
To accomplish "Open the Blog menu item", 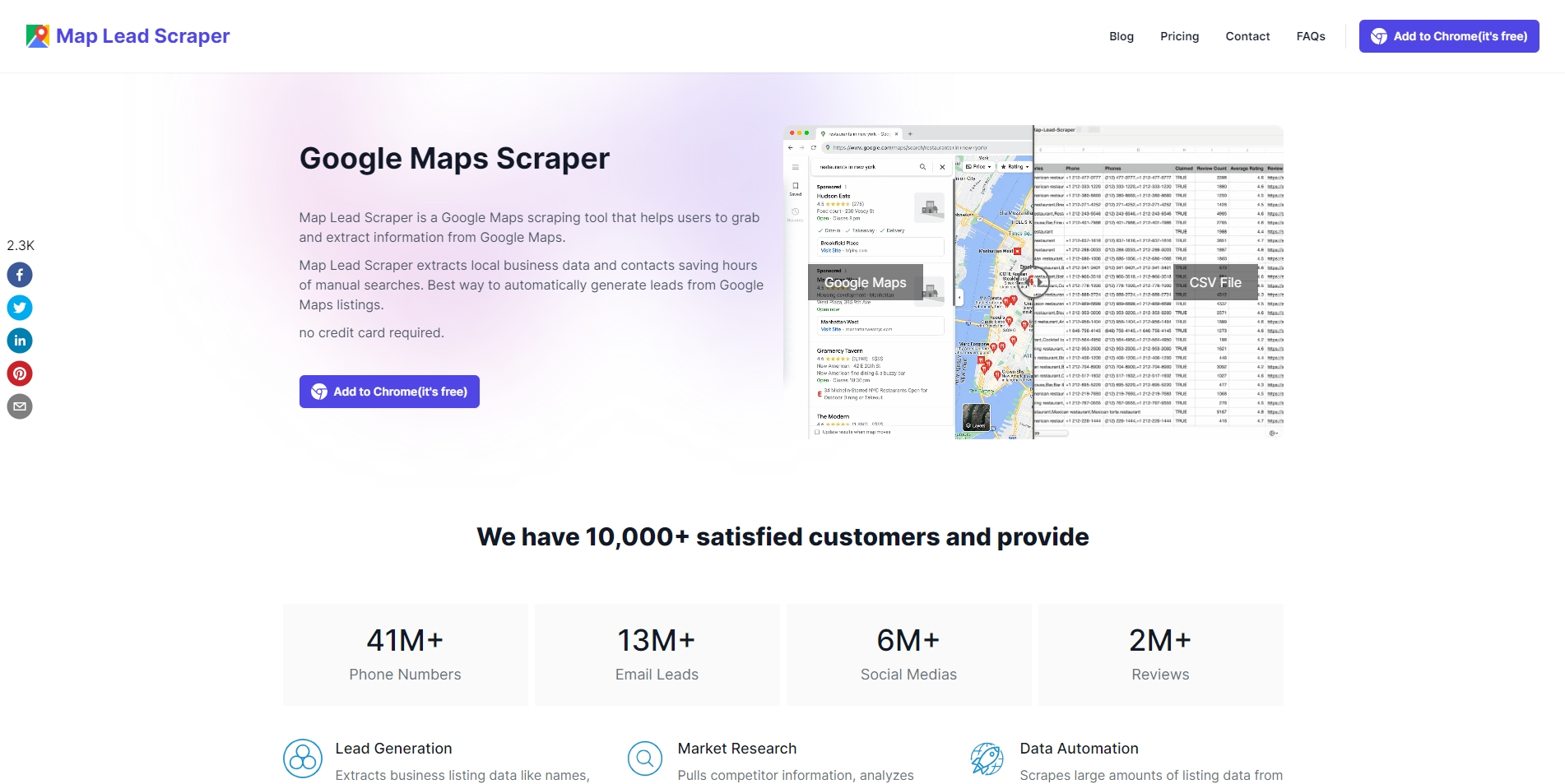I will pyautogui.click(x=1122, y=36).
